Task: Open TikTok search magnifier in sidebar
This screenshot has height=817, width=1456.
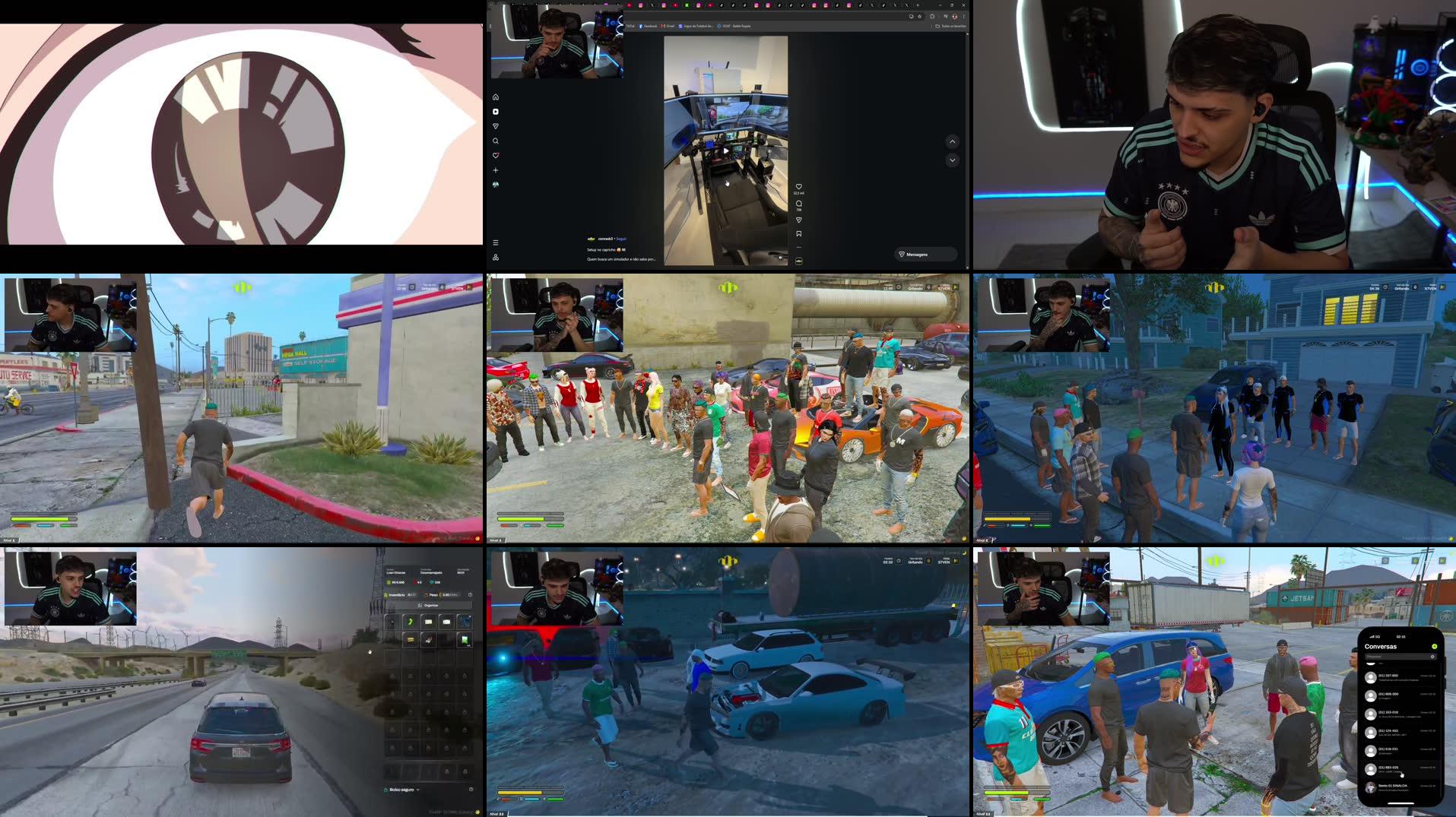Action: click(496, 141)
